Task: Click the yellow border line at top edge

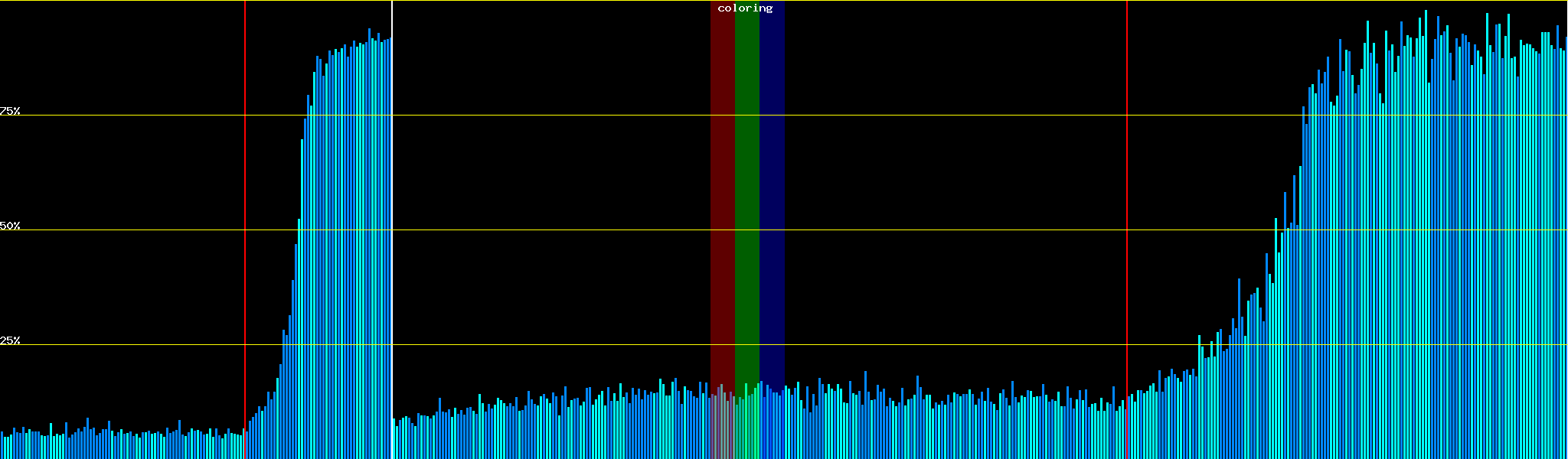Action: (919, 1)
